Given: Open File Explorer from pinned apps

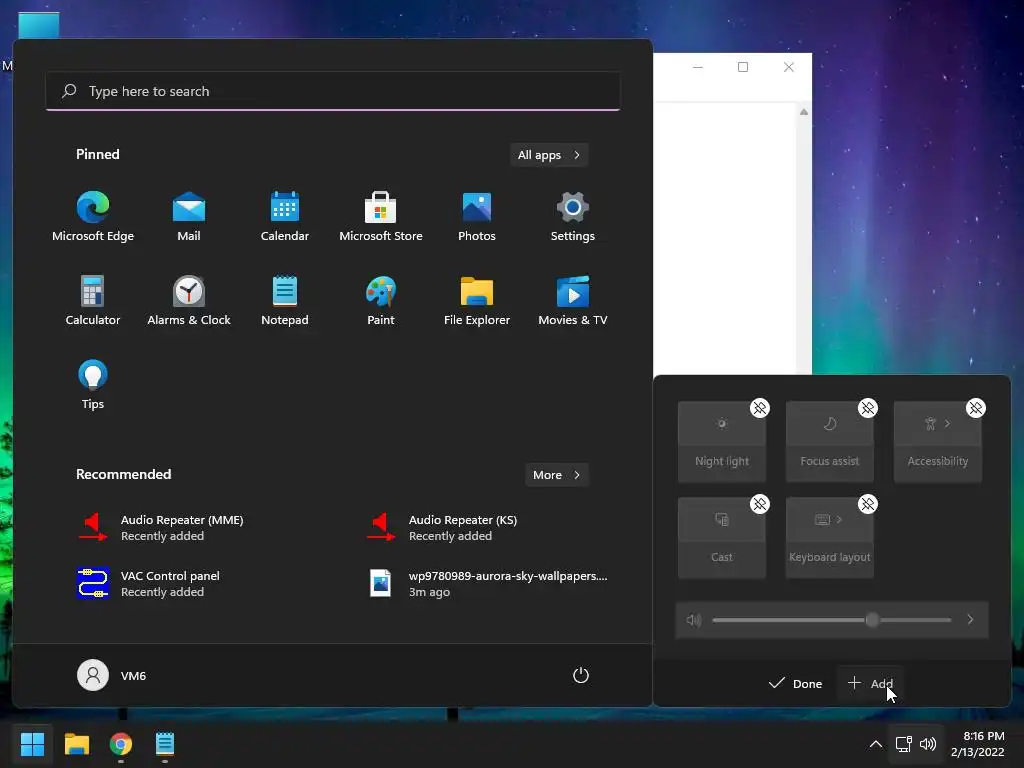Looking at the screenshot, I should click(477, 300).
